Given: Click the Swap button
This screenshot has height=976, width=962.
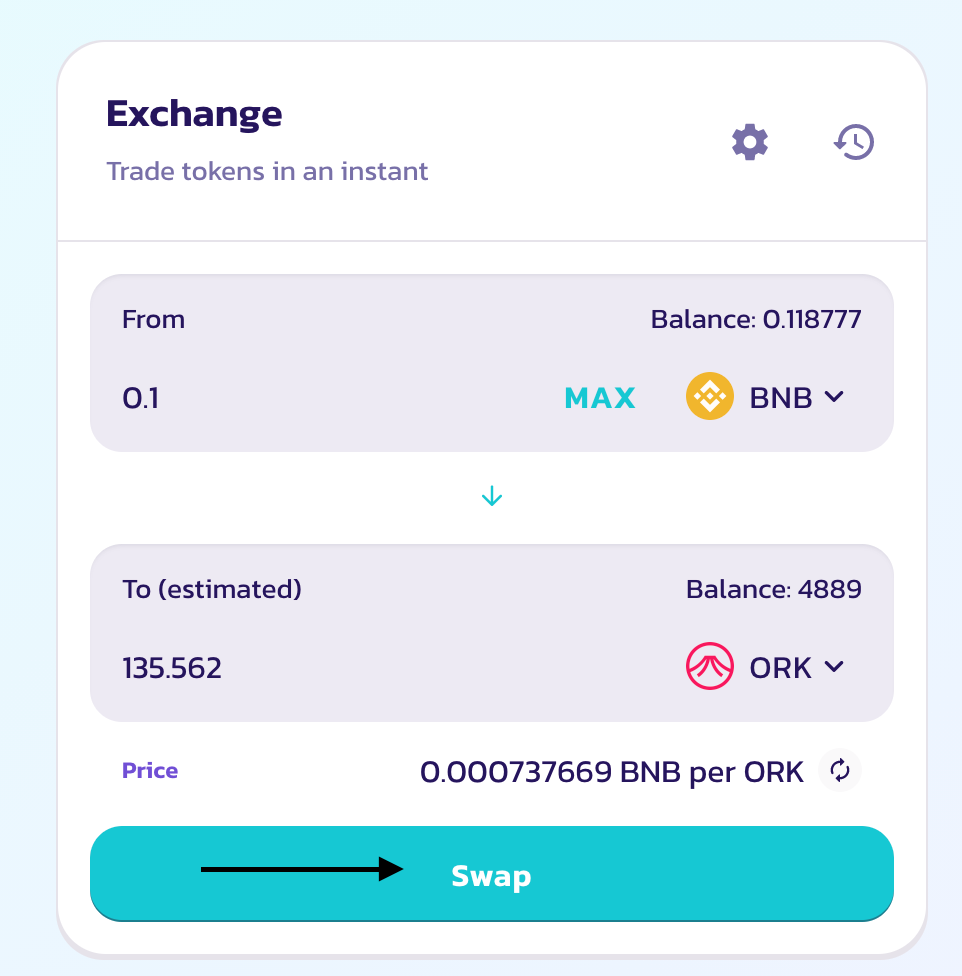Looking at the screenshot, I should [492, 873].
